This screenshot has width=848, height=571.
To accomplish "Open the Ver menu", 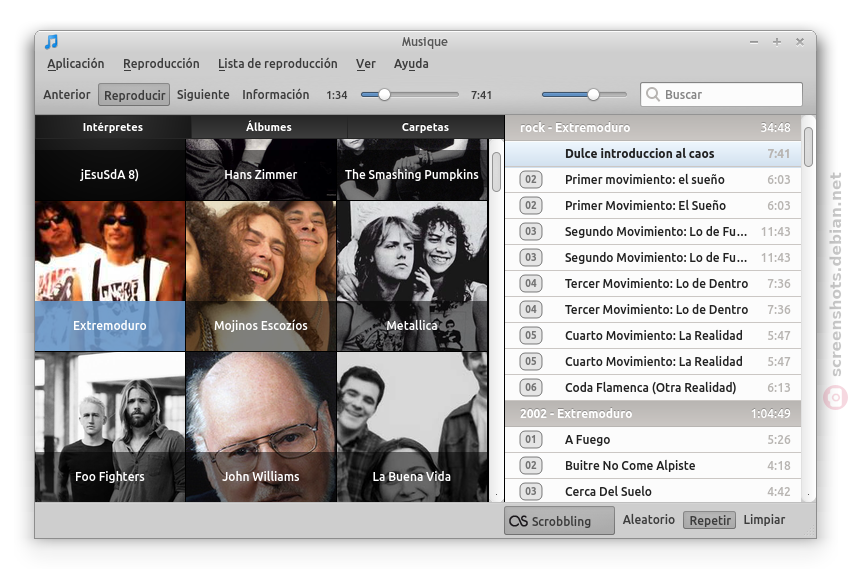I will 366,64.
